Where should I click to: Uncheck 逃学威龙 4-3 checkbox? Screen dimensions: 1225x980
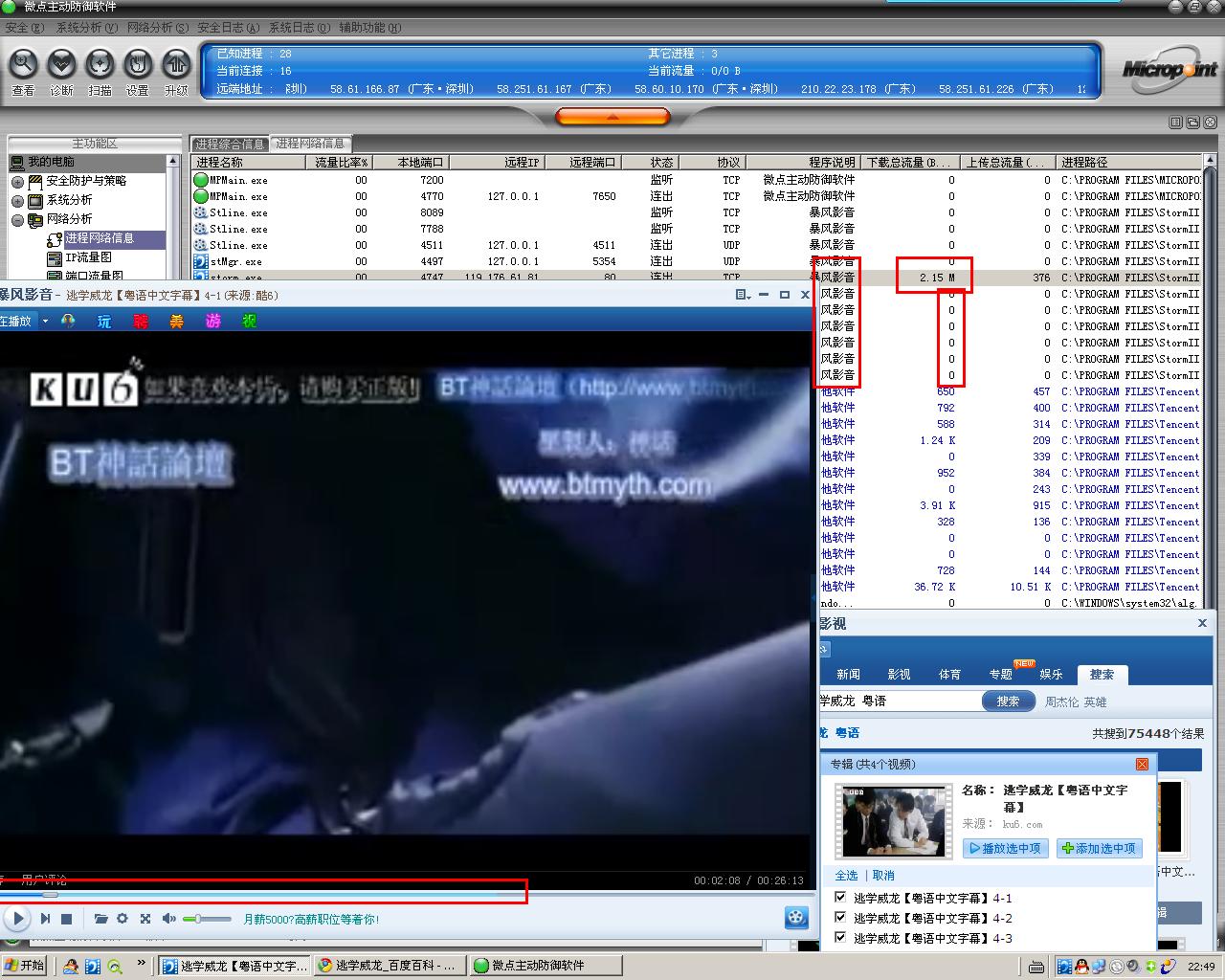point(840,938)
